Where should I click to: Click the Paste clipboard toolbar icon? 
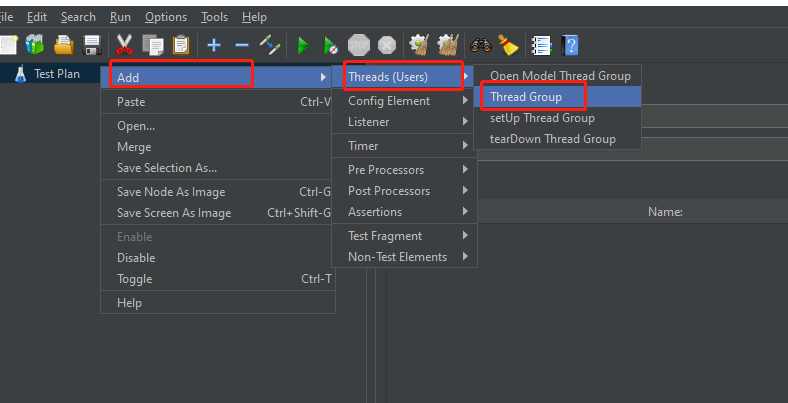181,45
